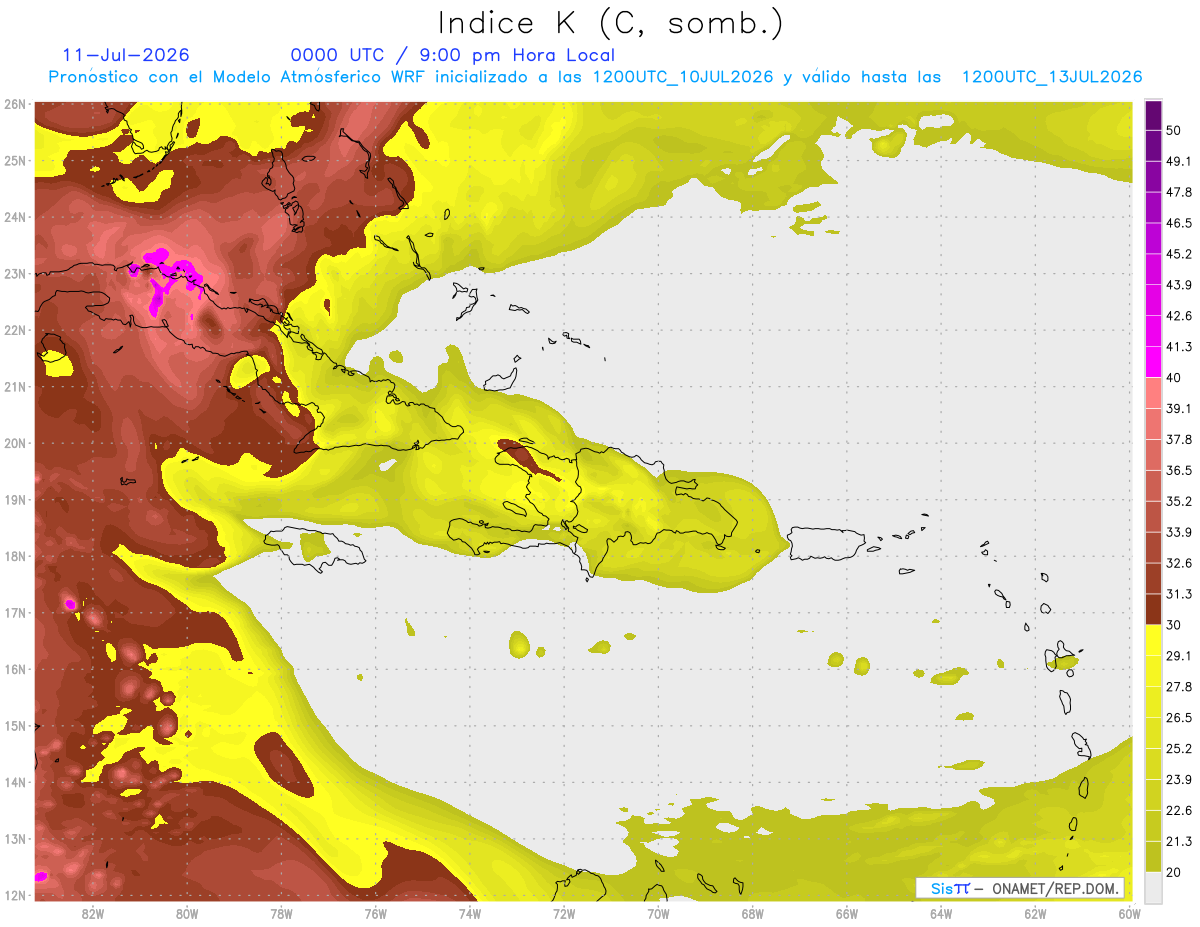
Task: Click the colorbar value '35.2'
Action: (x=1179, y=501)
